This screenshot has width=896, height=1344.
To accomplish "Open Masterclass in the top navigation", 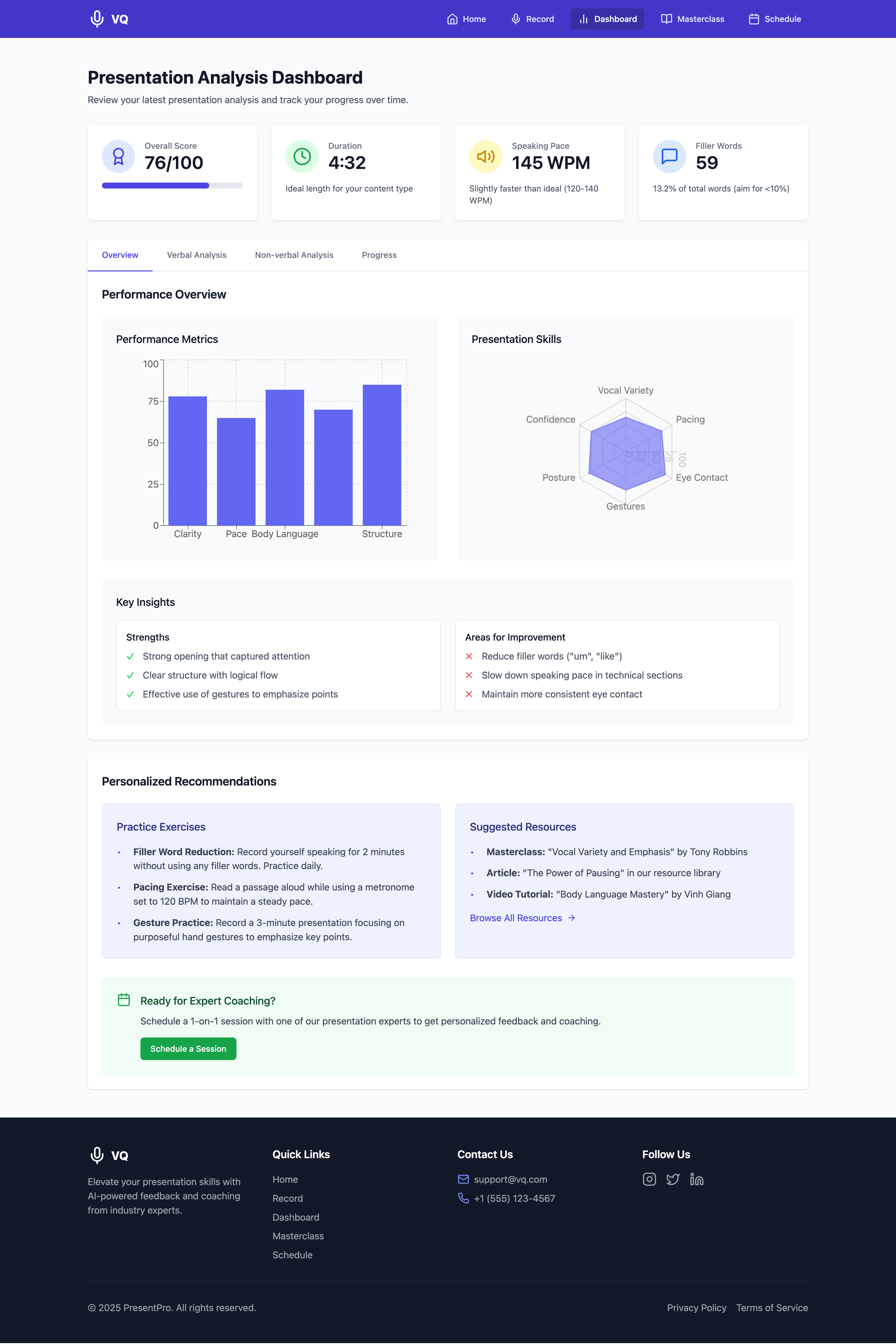I will coord(692,19).
